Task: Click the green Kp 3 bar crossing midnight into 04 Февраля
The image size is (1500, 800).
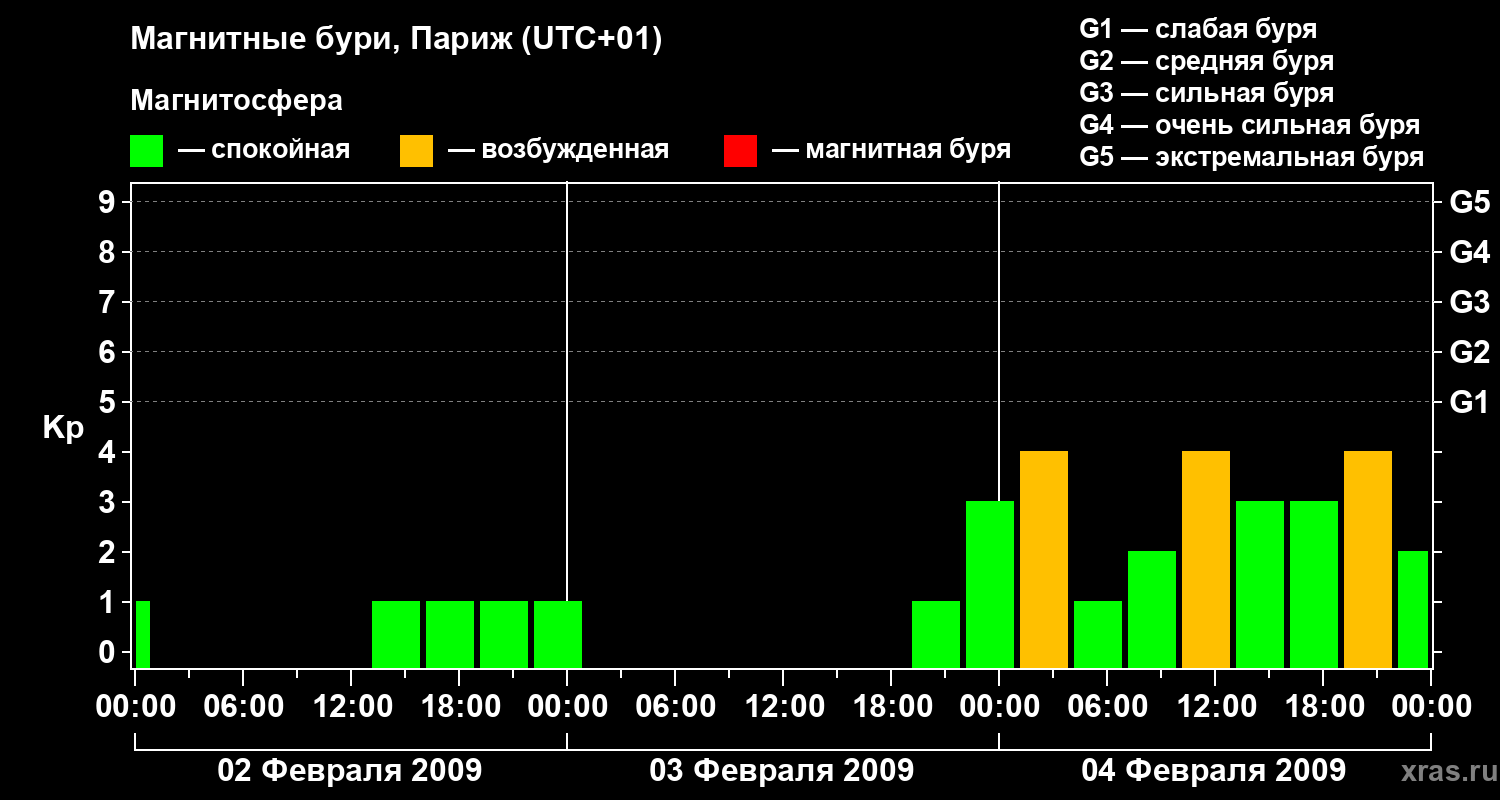Action: point(990,584)
